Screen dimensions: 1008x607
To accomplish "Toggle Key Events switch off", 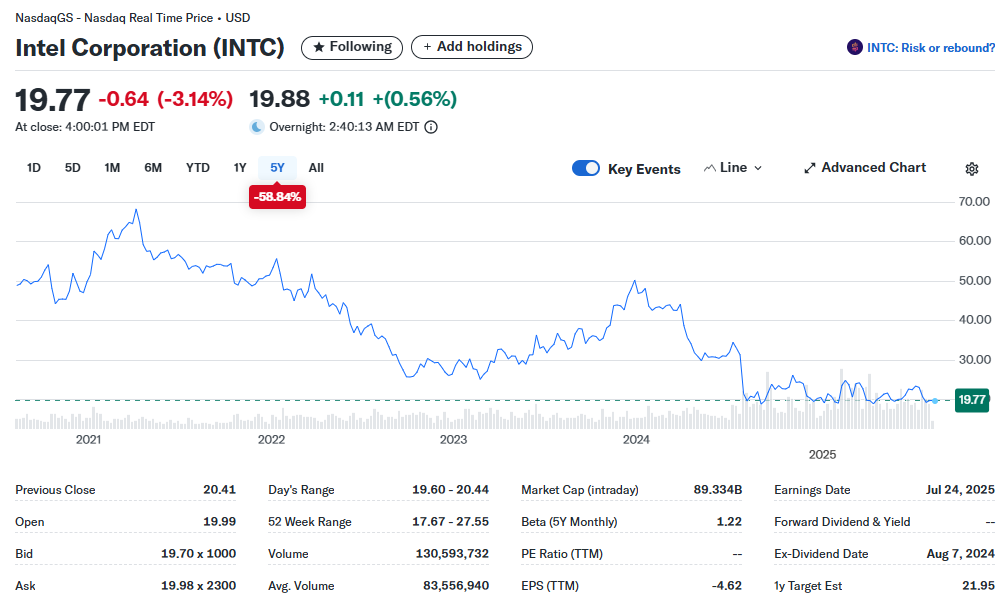I will 586,168.
